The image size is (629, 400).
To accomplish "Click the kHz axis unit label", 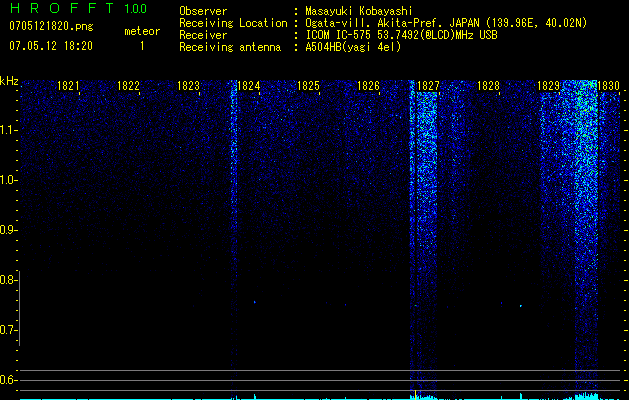I will 9,81.
